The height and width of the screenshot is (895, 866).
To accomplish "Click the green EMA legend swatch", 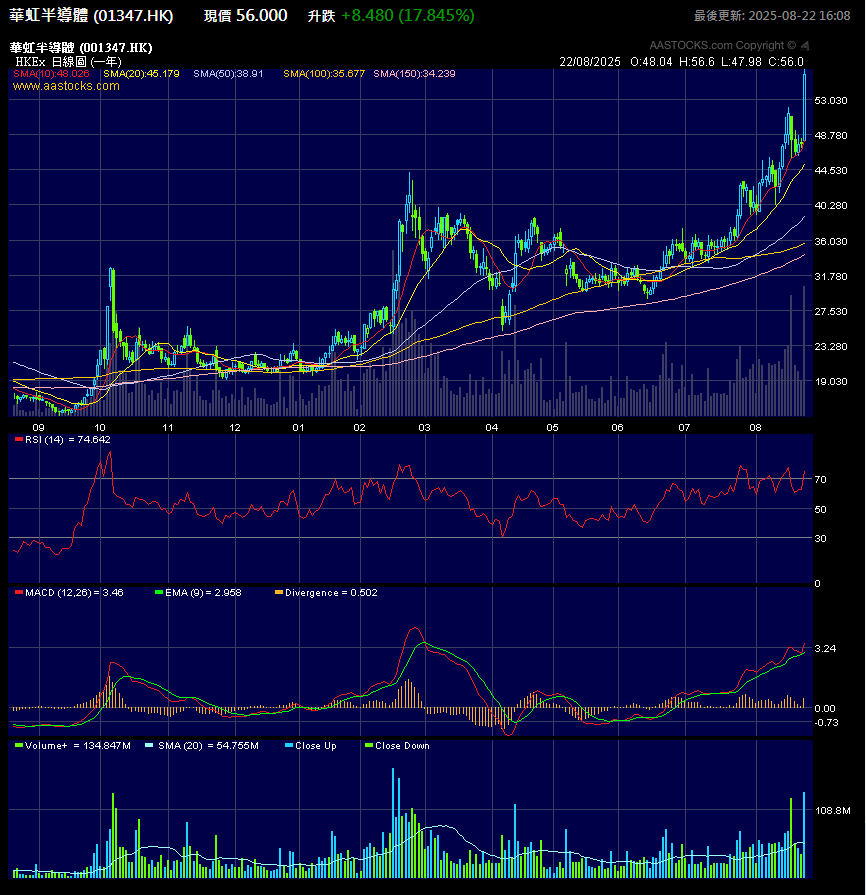I will coord(159,592).
